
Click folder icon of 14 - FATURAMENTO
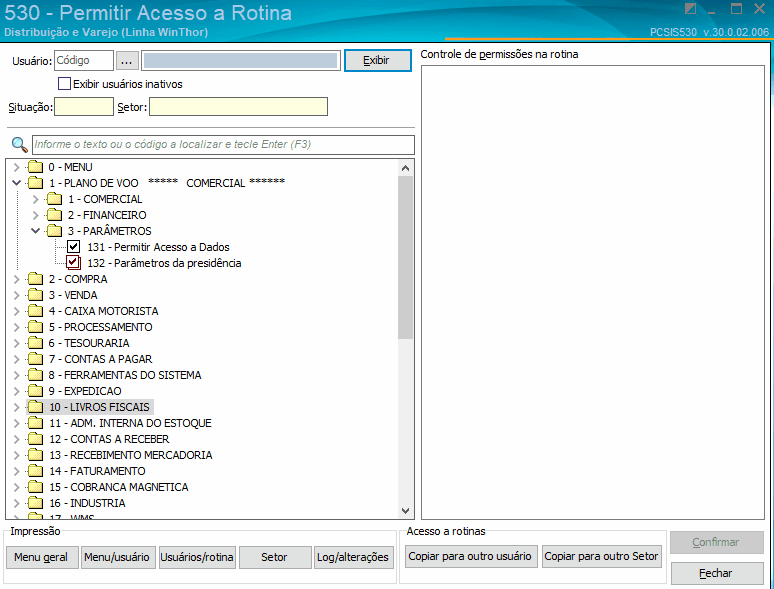36,471
